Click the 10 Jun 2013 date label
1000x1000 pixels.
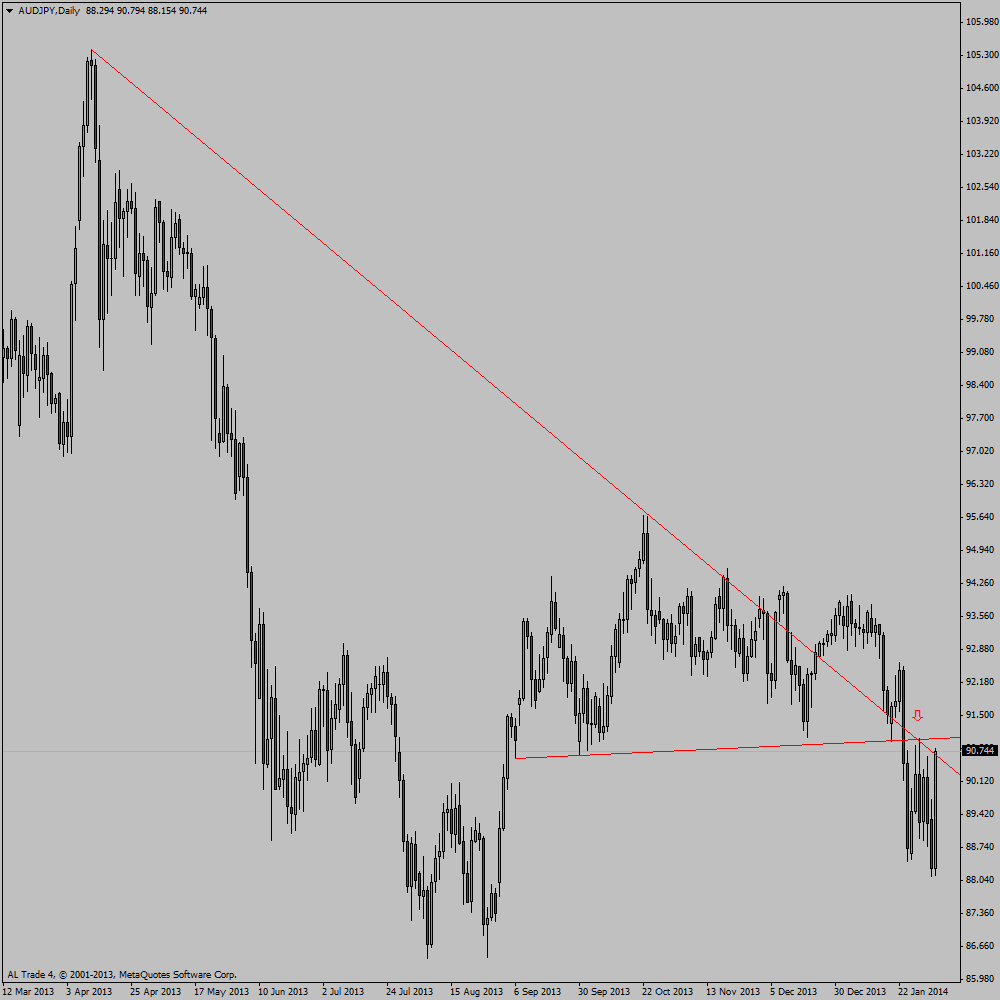tap(283, 992)
